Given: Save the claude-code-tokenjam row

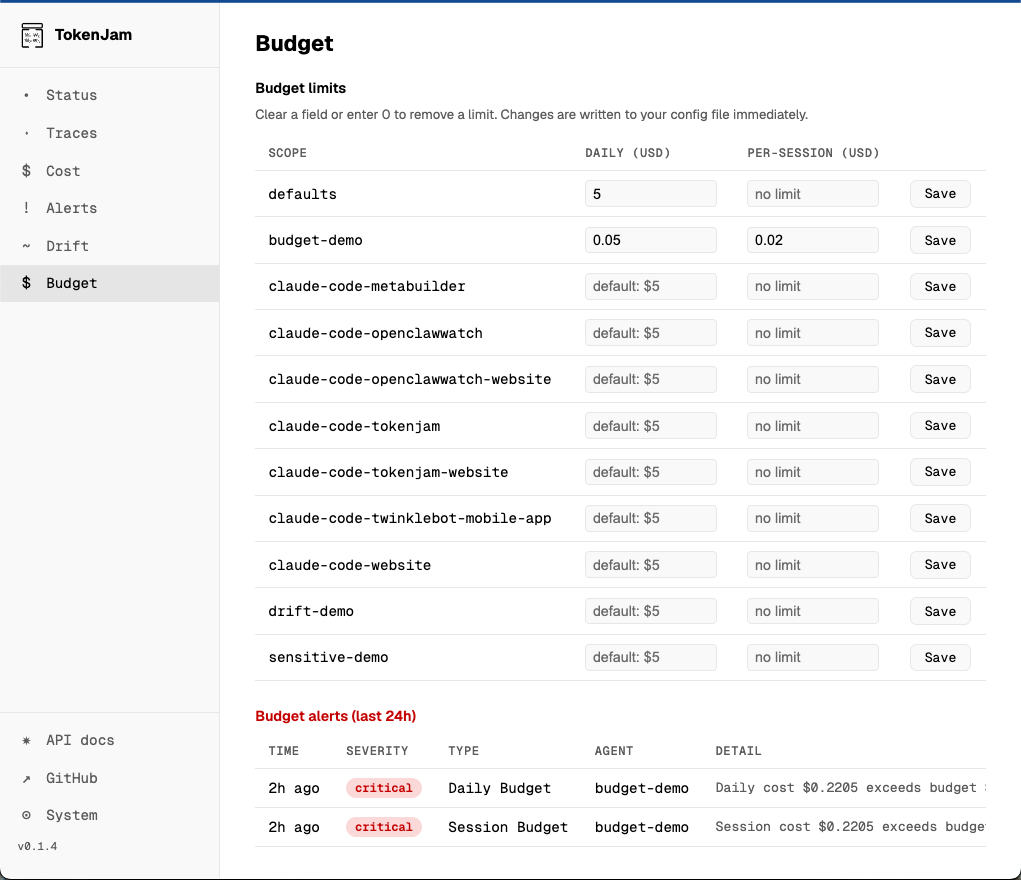Looking at the screenshot, I should pyautogui.click(x=940, y=425).
